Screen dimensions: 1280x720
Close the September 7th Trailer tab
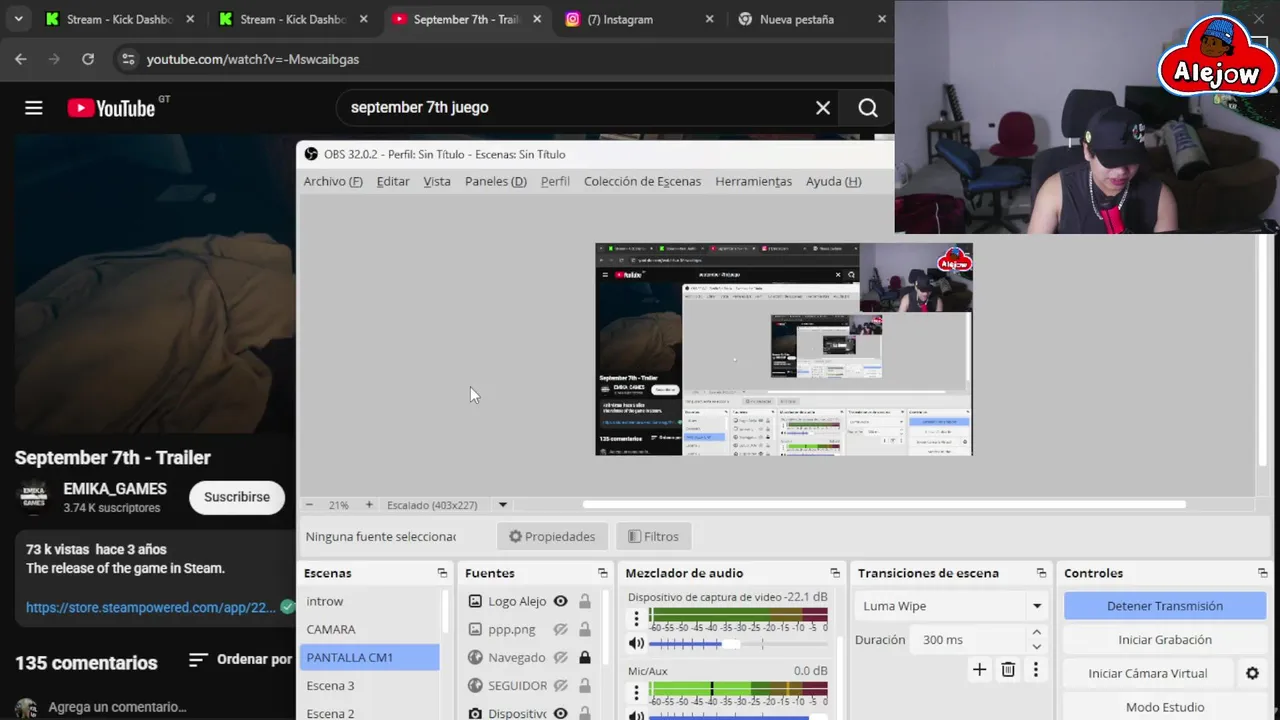click(536, 19)
